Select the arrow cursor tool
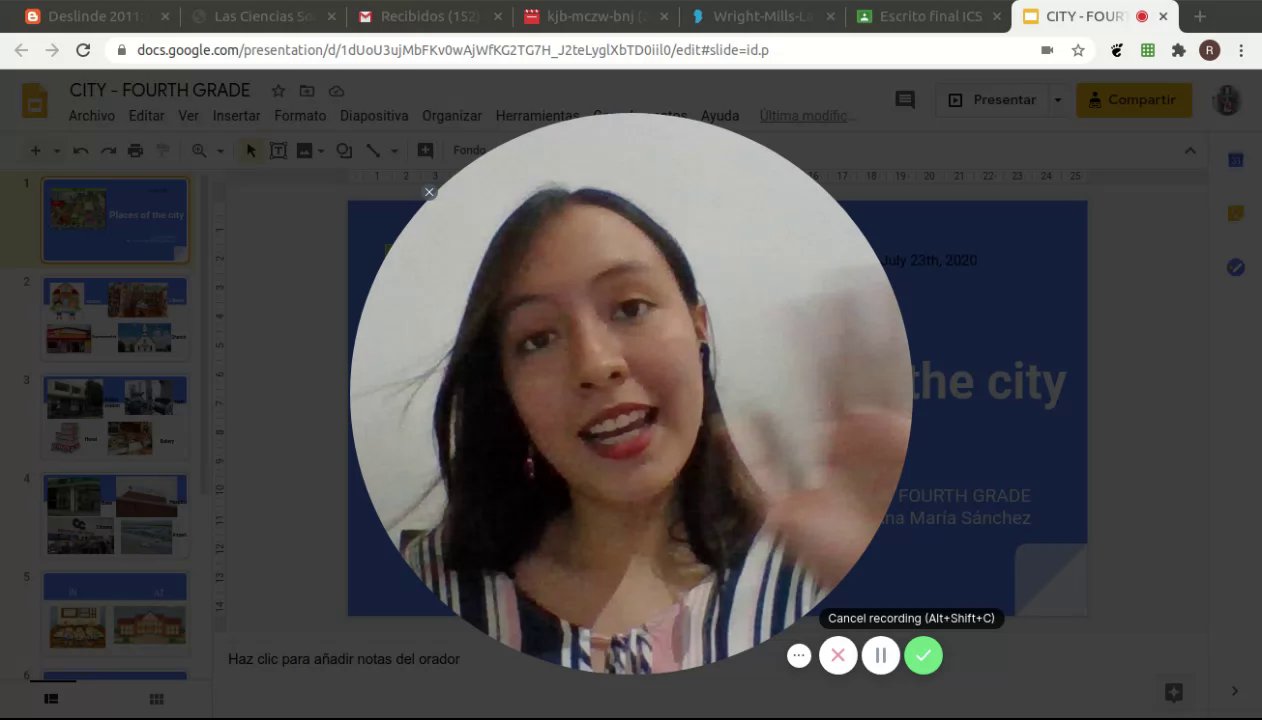This screenshot has width=1262, height=720. tap(251, 151)
